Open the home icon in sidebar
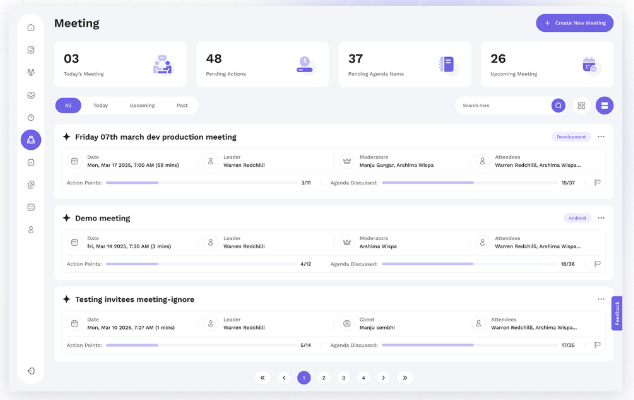The image size is (634, 400). tap(31, 27)
